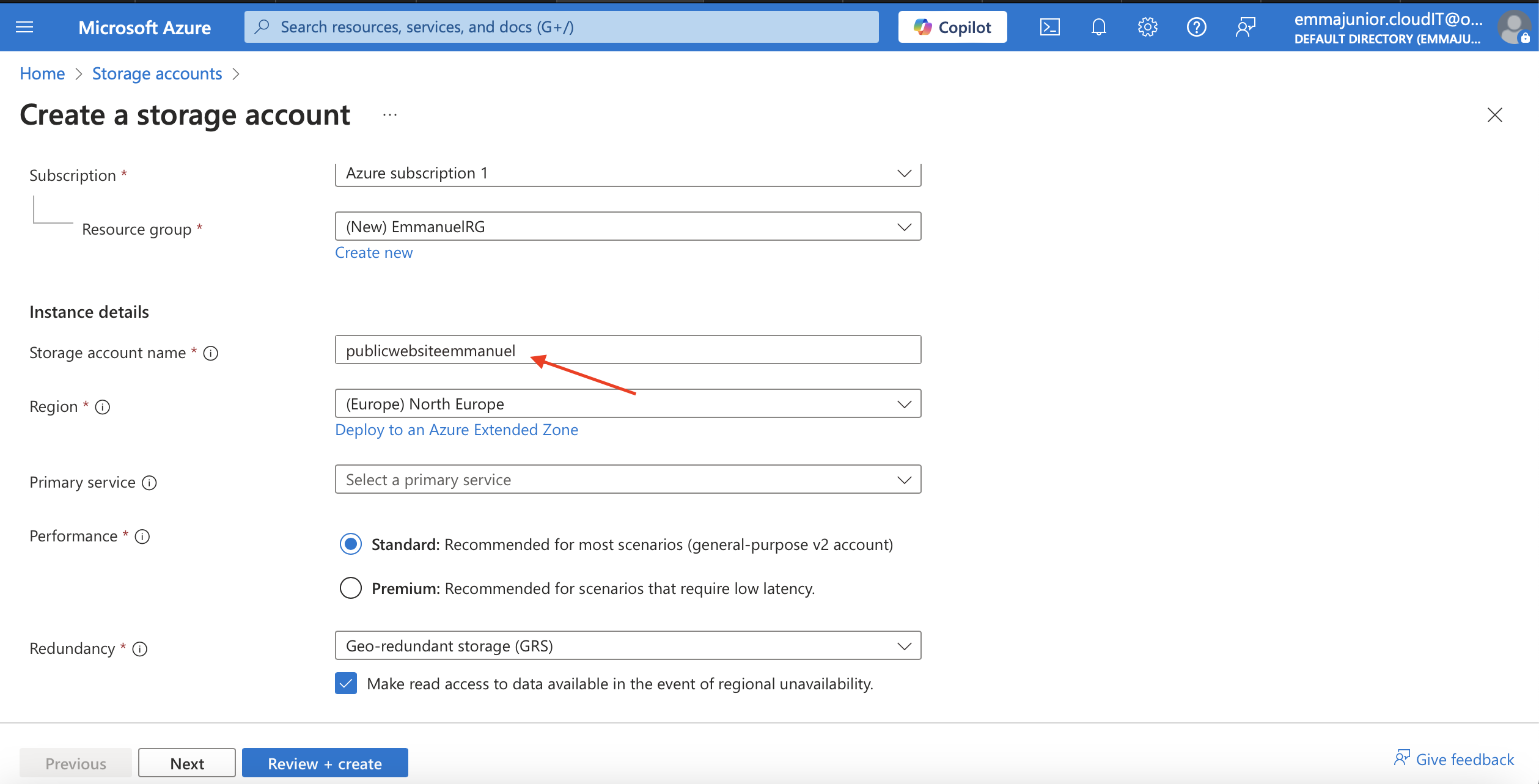
Task: Click Review + create button
Action: pyautogui.click(x=325, y=763)
